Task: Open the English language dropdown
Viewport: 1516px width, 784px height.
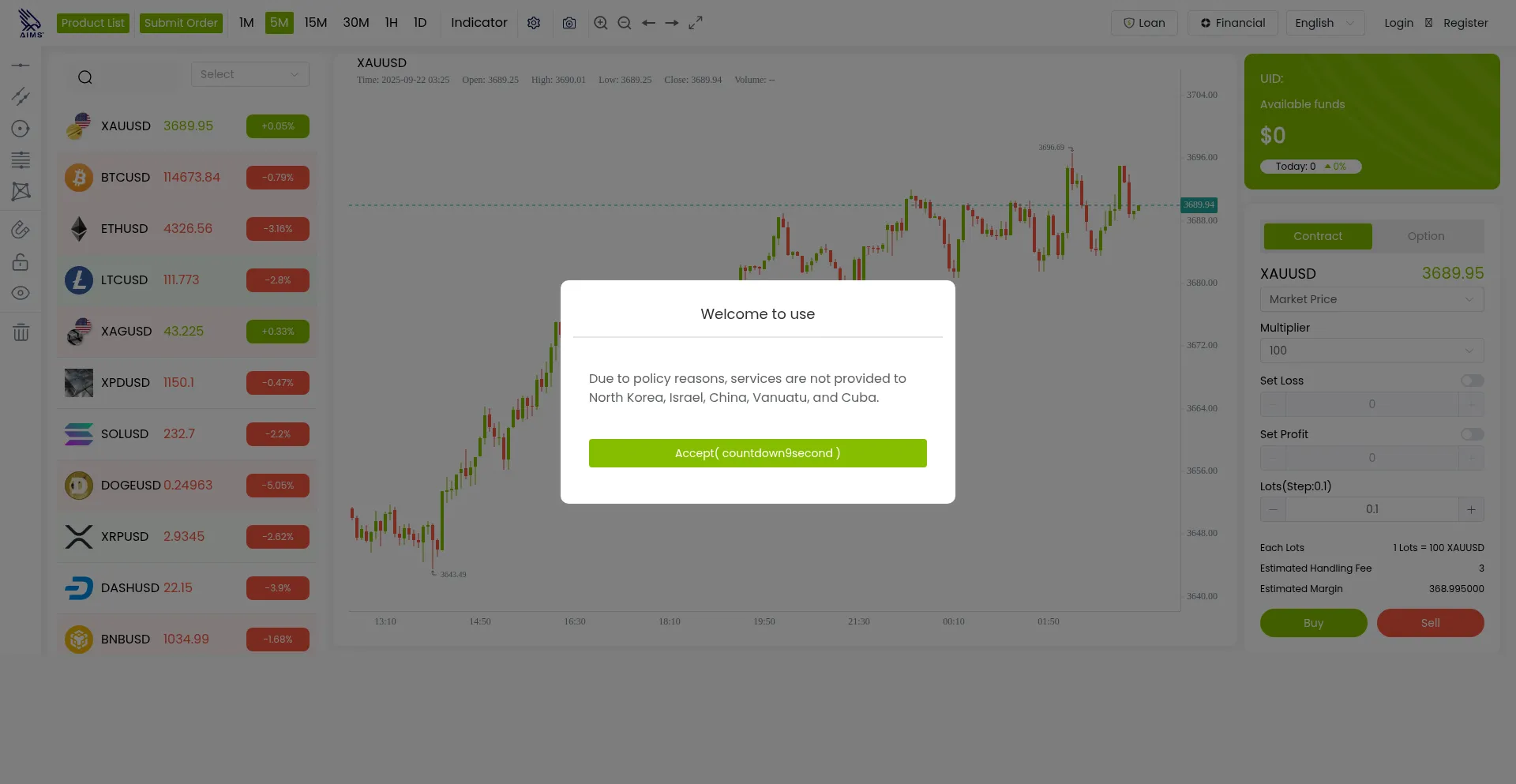Action: click(1324, 23)
